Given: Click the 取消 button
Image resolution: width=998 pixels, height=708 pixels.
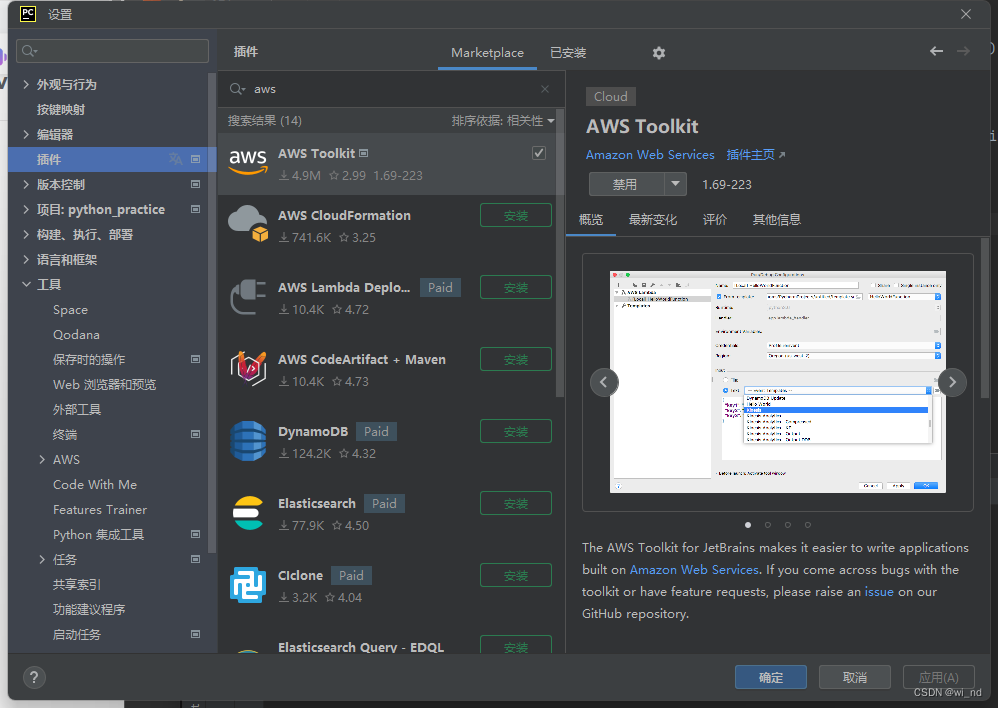Looking at the screenshot, I should tap(855, 677).
